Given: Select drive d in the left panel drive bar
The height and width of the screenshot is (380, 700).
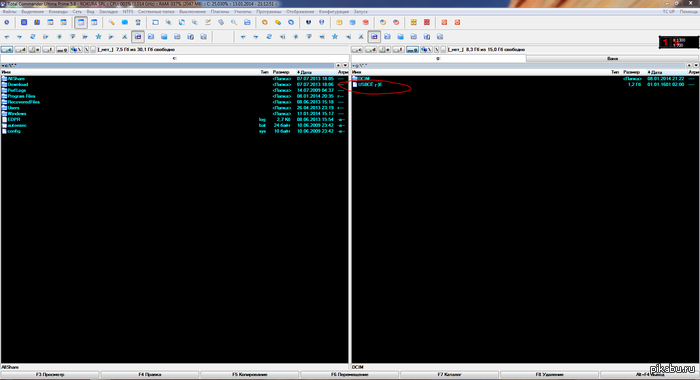Looking at the screenshot, I should 21,50.
